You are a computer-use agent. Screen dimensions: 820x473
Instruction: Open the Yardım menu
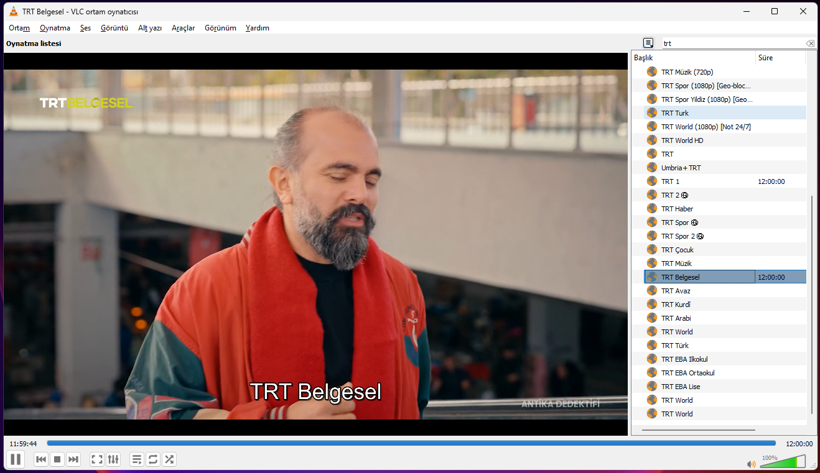point(257,28)
